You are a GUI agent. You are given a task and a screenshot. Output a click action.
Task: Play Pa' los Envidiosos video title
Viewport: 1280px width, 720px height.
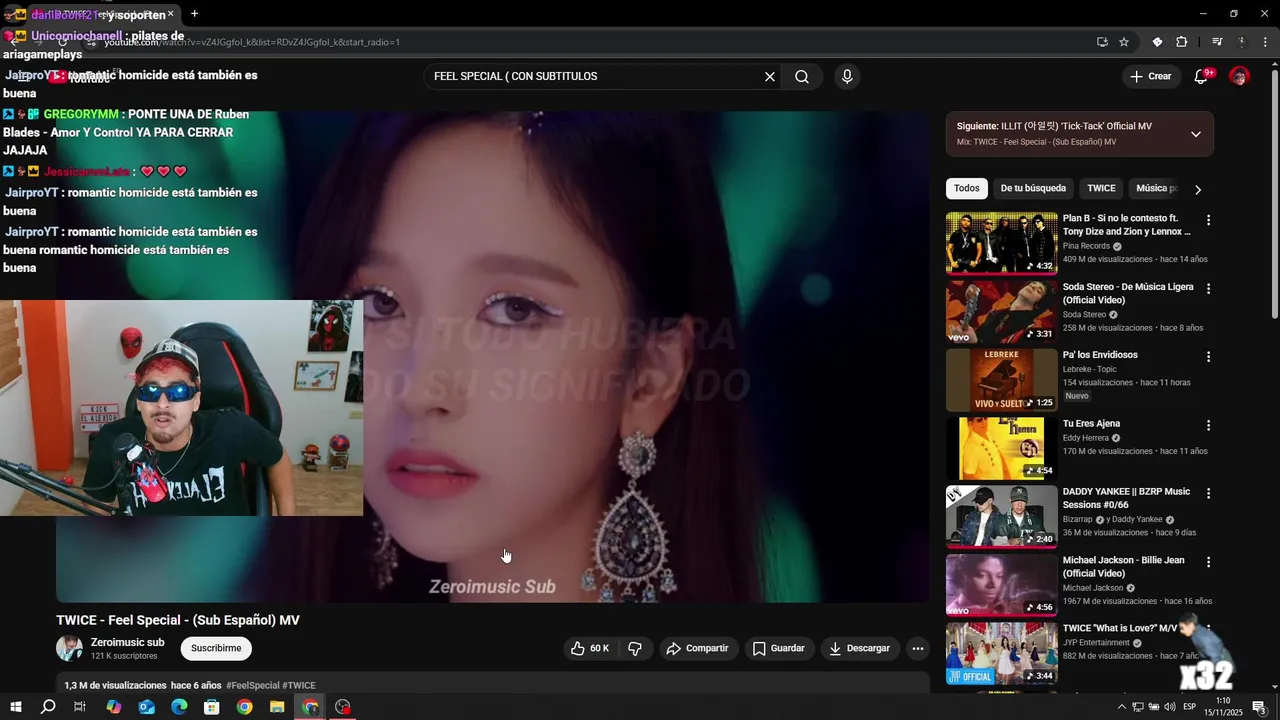coord(1100,355)
